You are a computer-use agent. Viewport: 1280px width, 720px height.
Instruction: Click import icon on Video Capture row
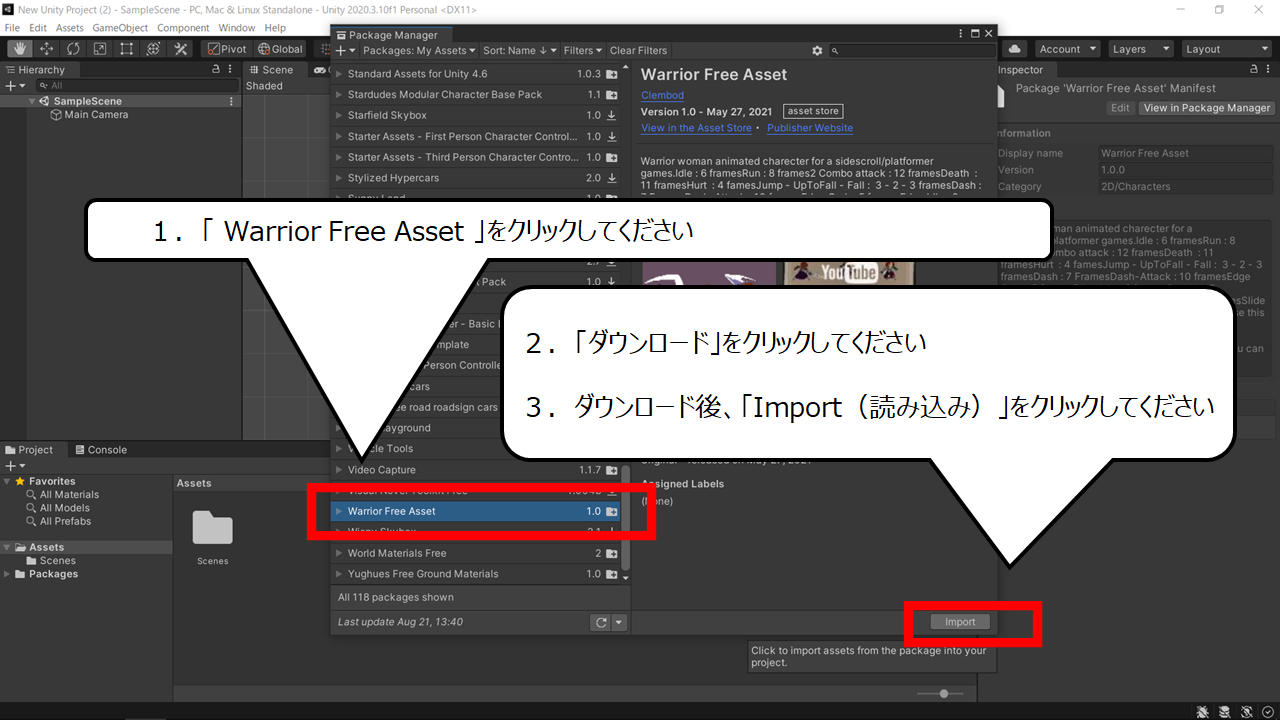(x=612, y=470)
